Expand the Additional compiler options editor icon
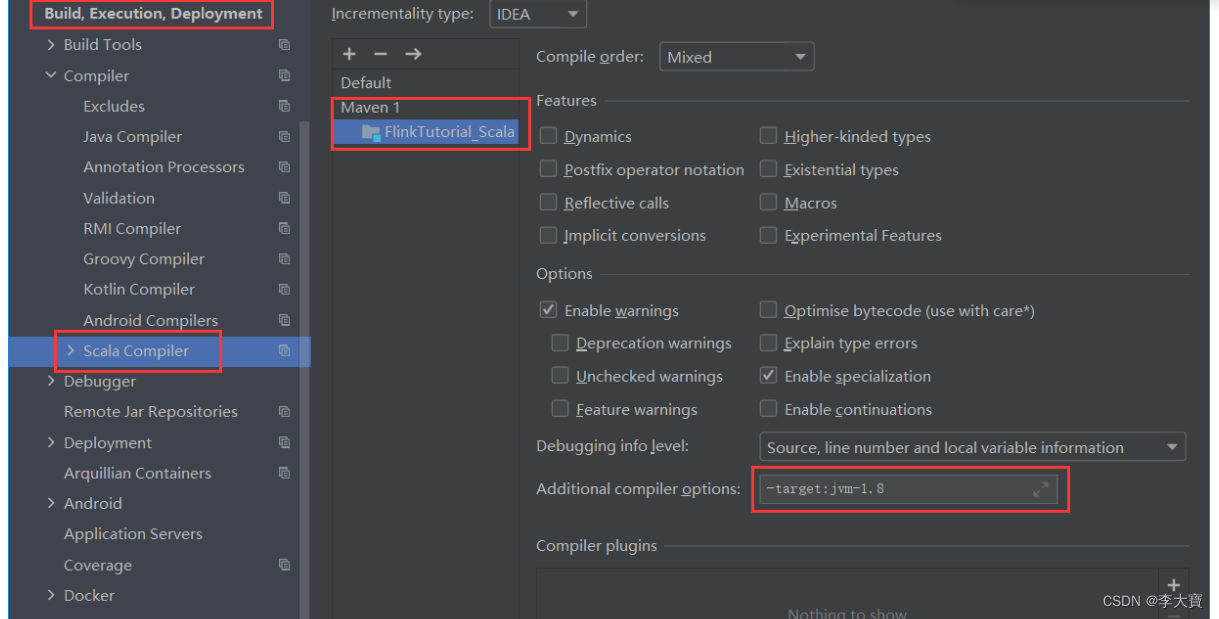1219x619 pixels. coord(1041,489)
